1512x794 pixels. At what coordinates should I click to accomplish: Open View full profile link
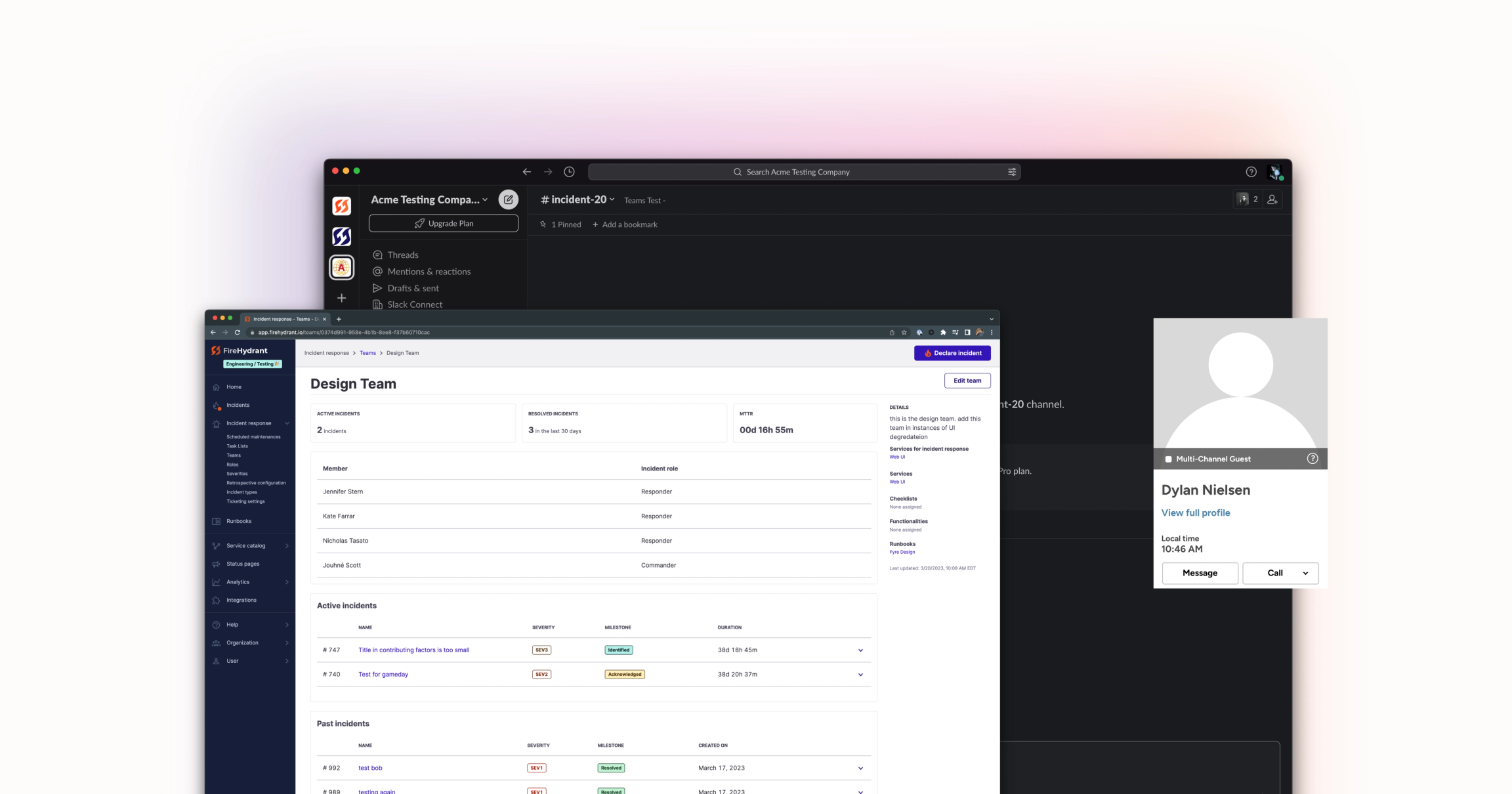(x=1196, y=512)
